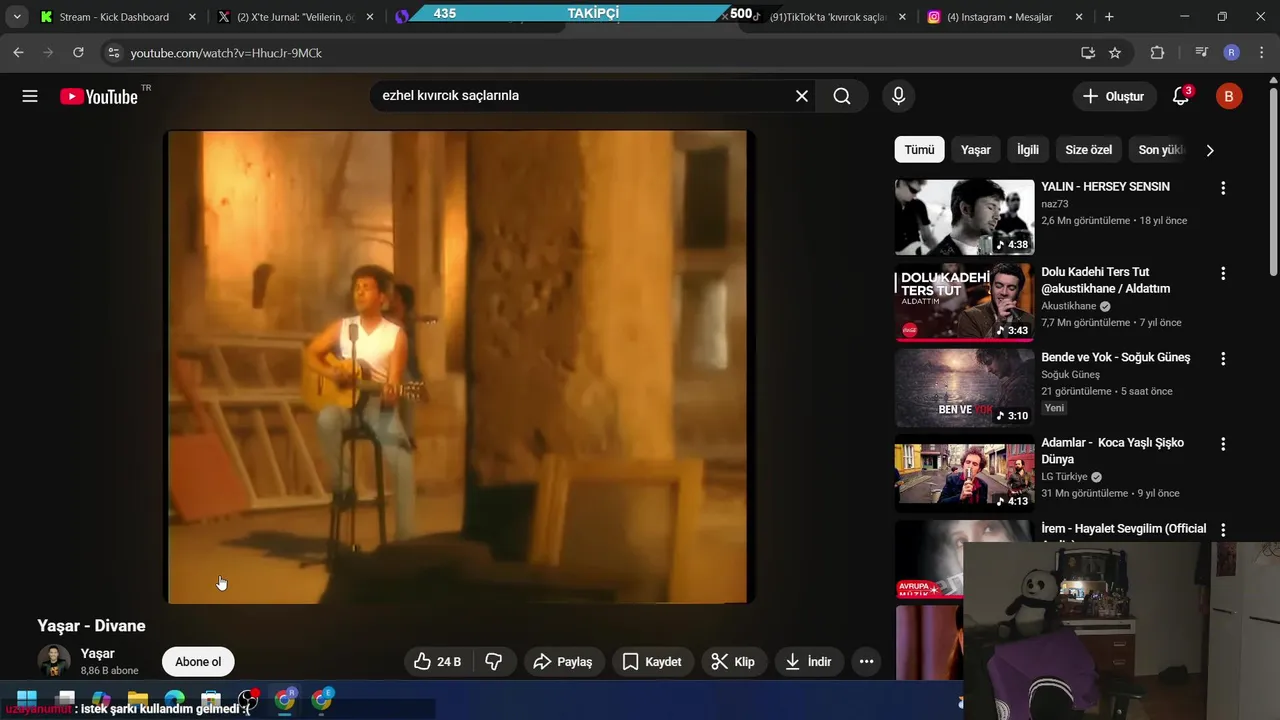
Task: Open the tab search dropdown arrow
Action: click(x=17, y=17)
